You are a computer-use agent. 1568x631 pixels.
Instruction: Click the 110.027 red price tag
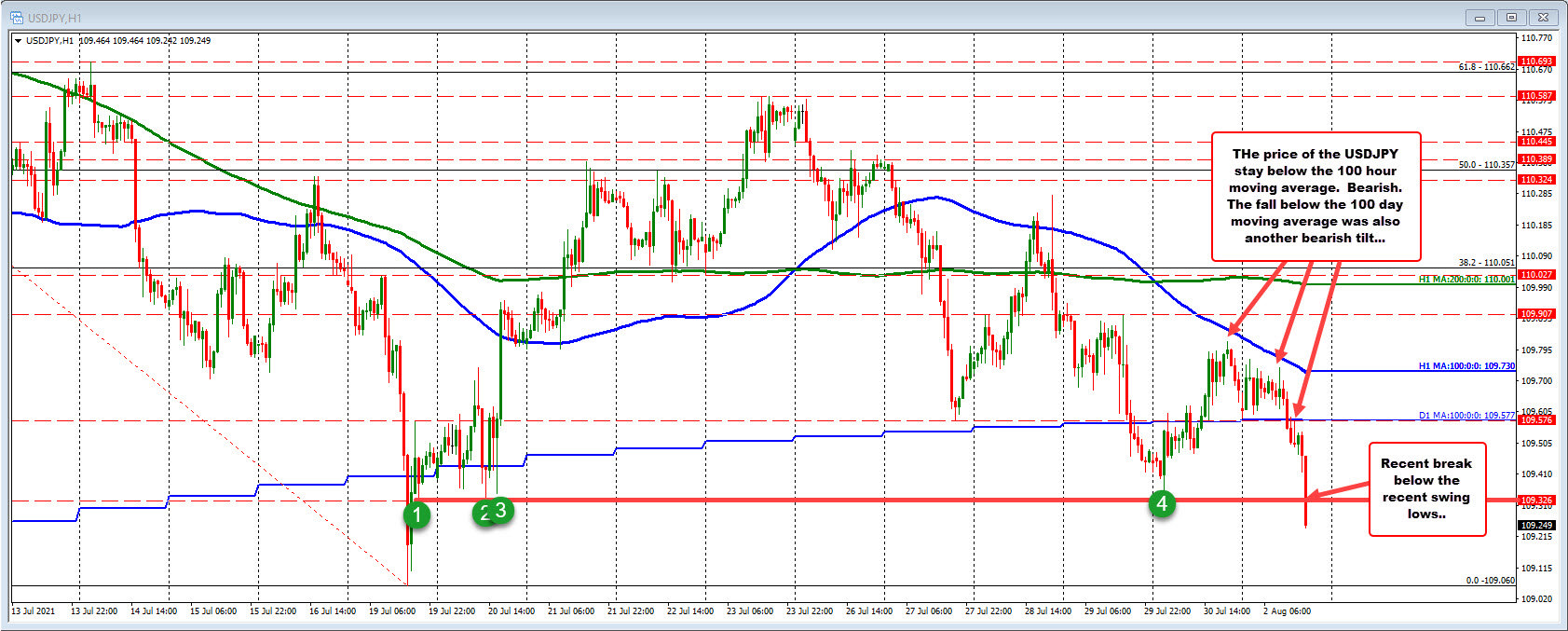tap(1536, 275)
